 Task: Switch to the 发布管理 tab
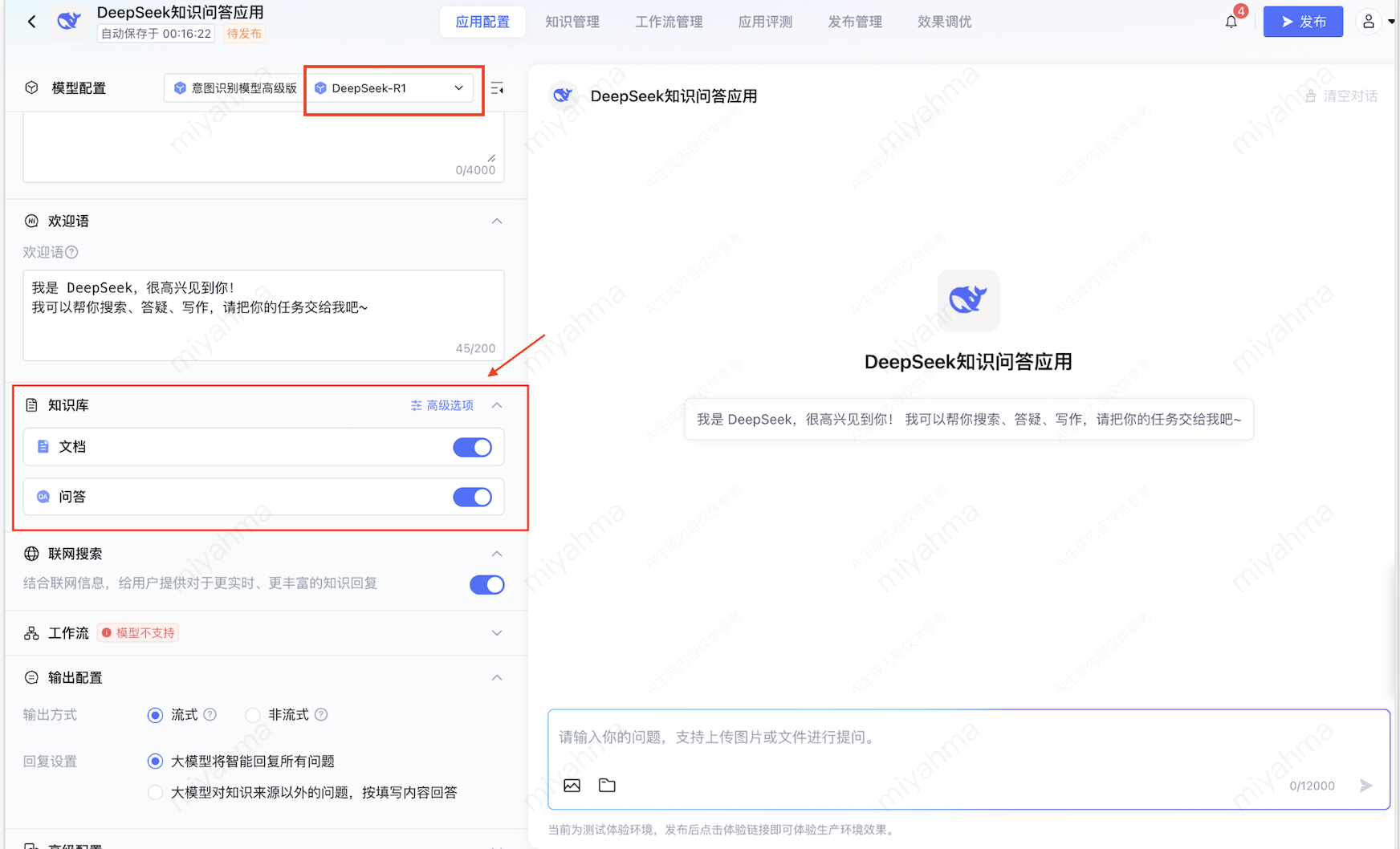[855, 22]
